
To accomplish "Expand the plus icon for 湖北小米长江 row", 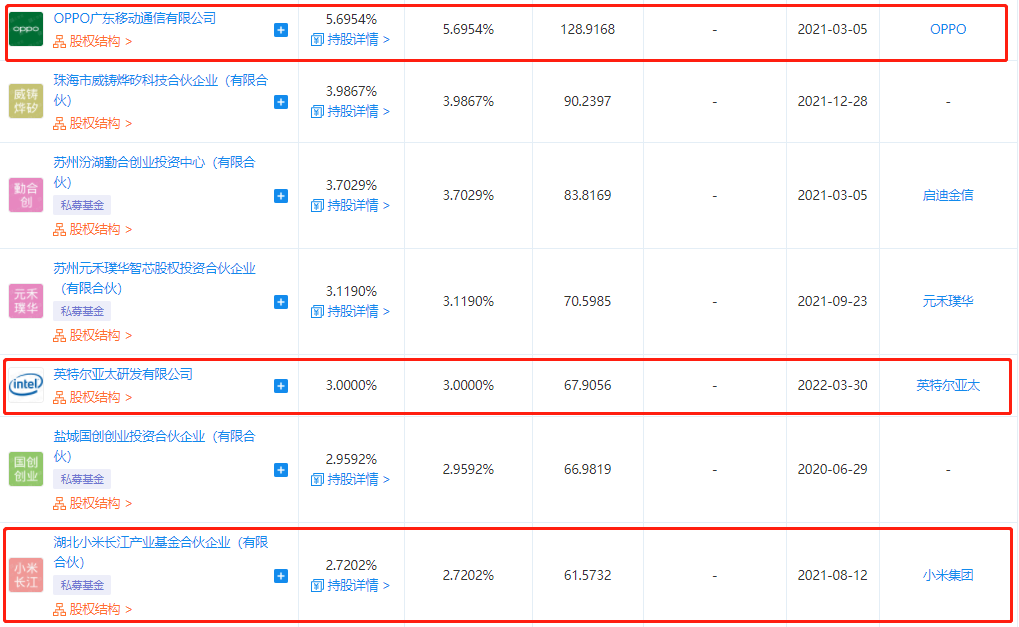I will (281, 576).
